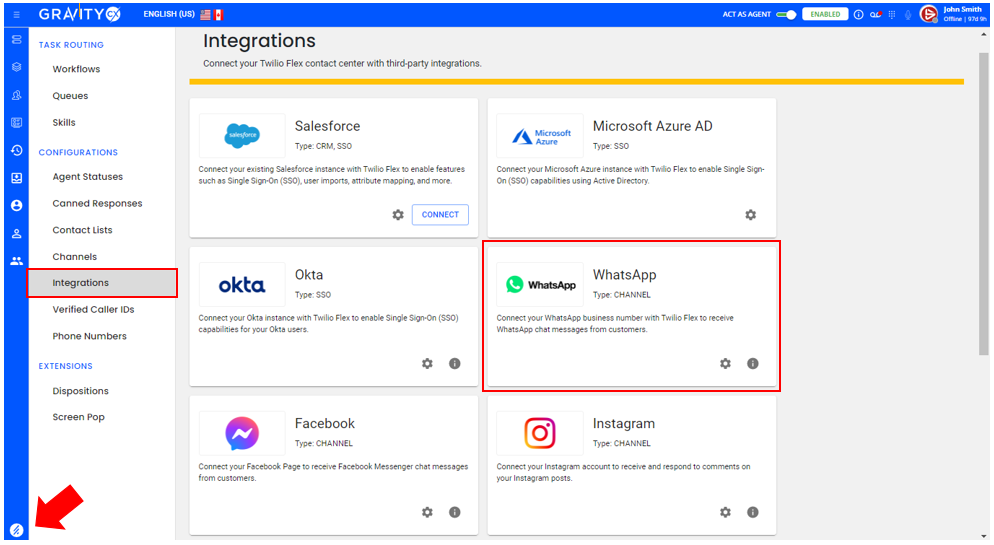Open Salesforce integration settings gear
The width and height of the screenshot is (994, 545).
[x=397, y=215]
